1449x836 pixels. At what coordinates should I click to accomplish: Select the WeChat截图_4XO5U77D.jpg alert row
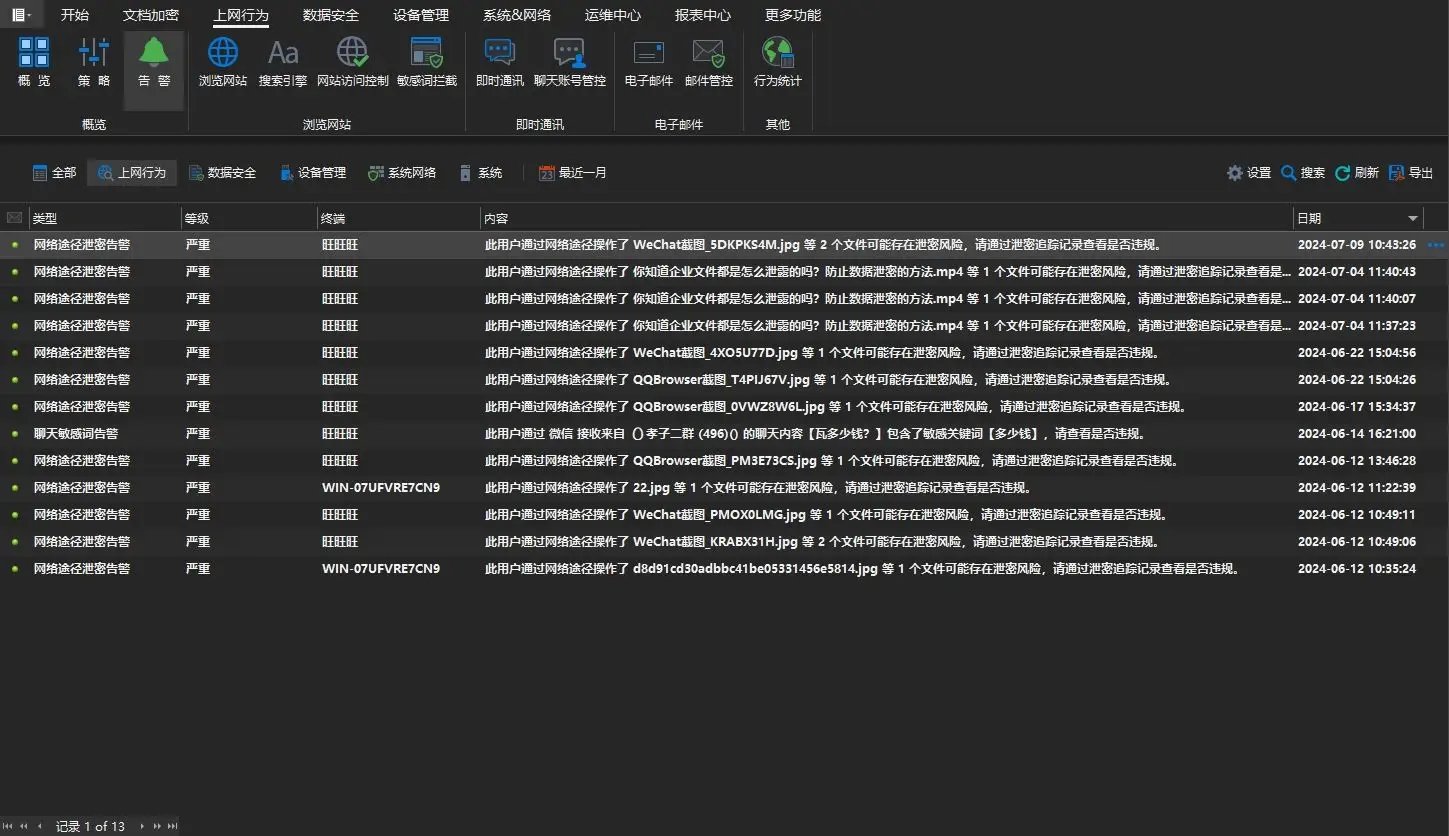(724, 353)
